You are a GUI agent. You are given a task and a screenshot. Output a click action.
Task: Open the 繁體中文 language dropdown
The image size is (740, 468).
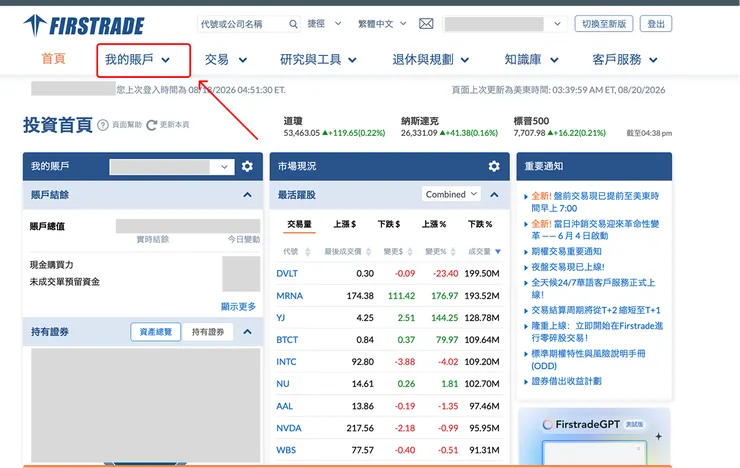pyautogui.click(x=382, y=24)
